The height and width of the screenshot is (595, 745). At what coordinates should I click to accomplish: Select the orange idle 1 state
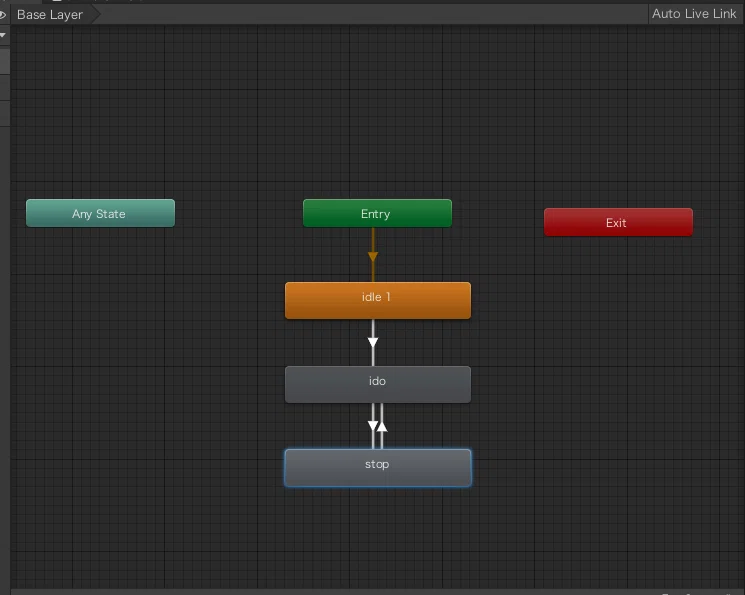(x=378, y=300)
